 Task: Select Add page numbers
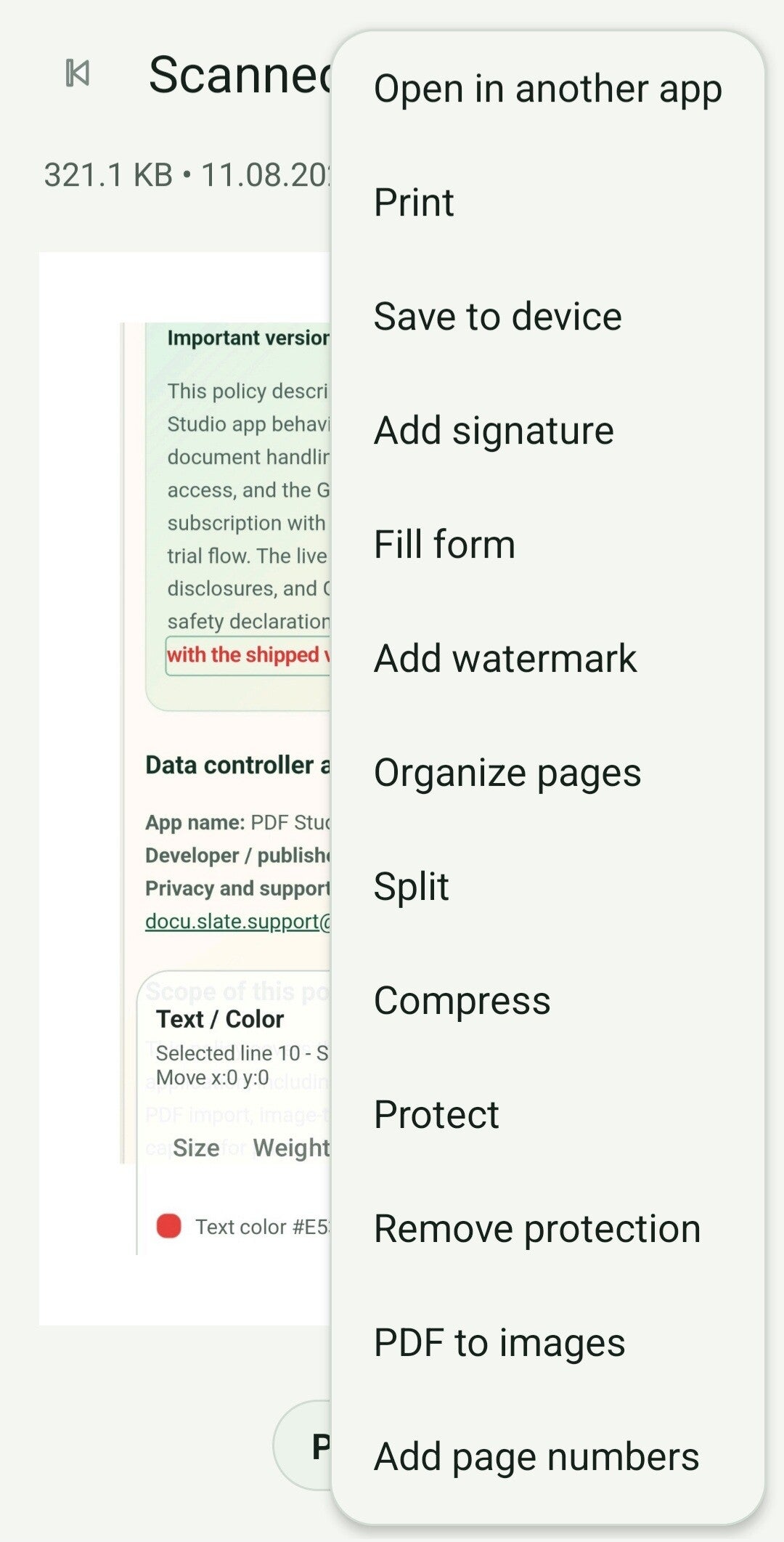pos(548,1457)
